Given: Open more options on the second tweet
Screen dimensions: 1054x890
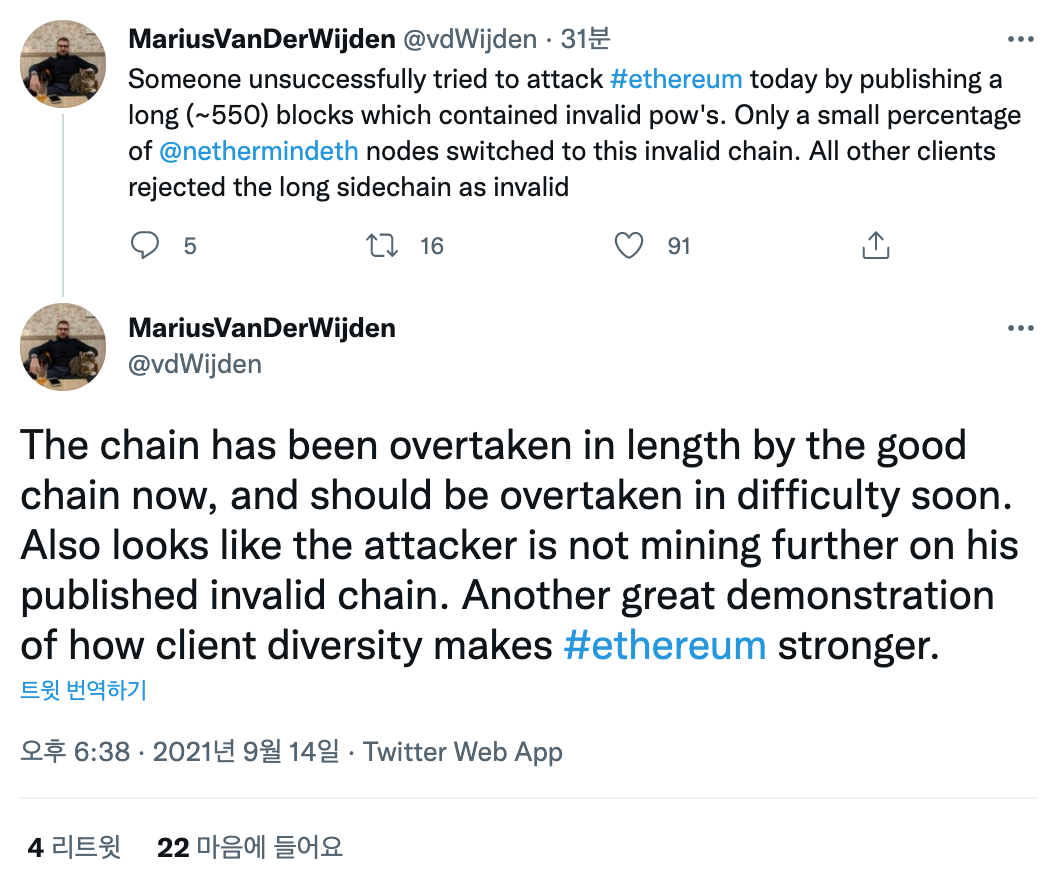Looking at the screenshot, I should tap(1020, 328).
